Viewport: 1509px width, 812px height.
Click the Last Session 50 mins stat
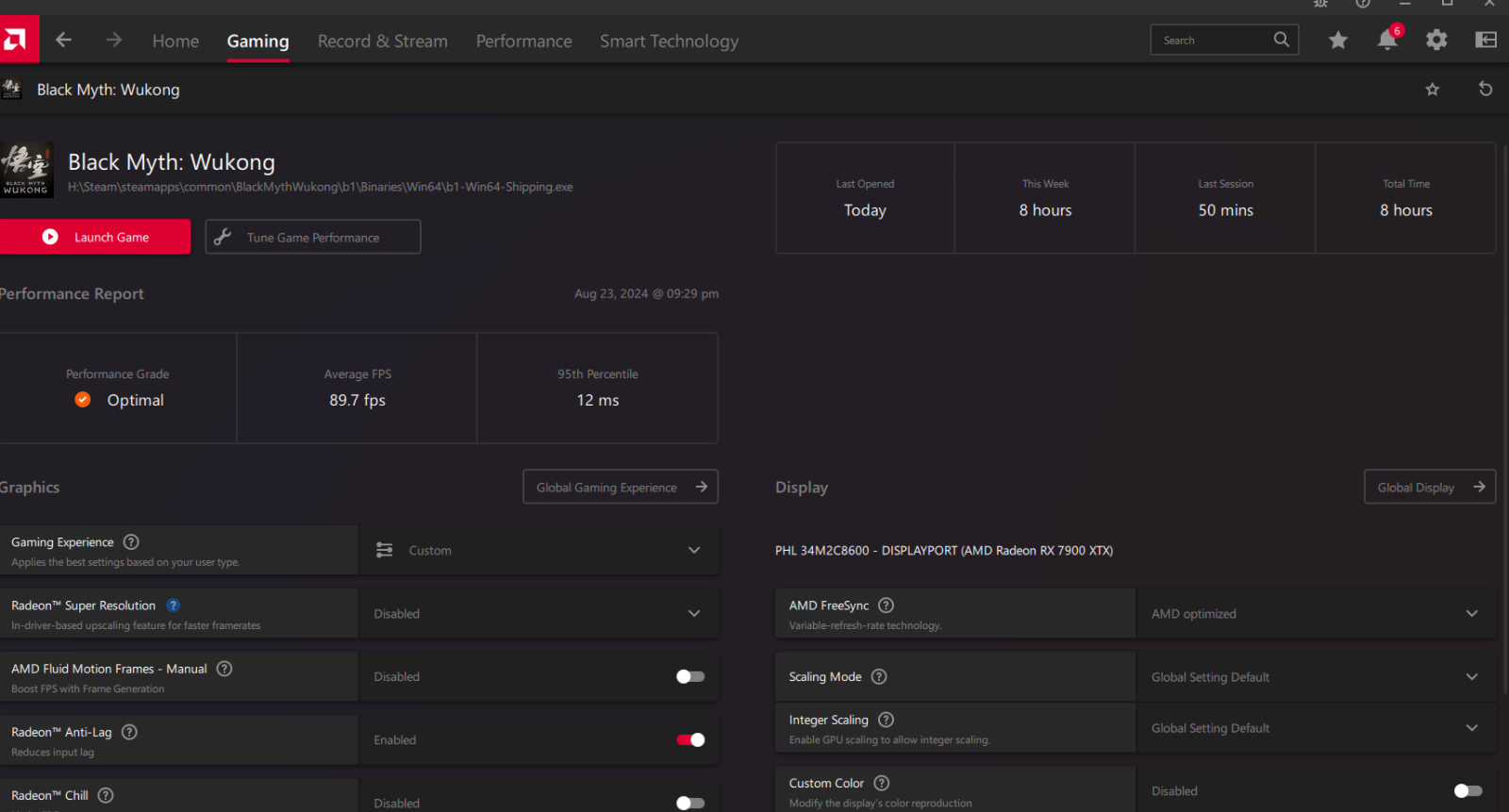pyautogui.click(x=1225, y=198)
